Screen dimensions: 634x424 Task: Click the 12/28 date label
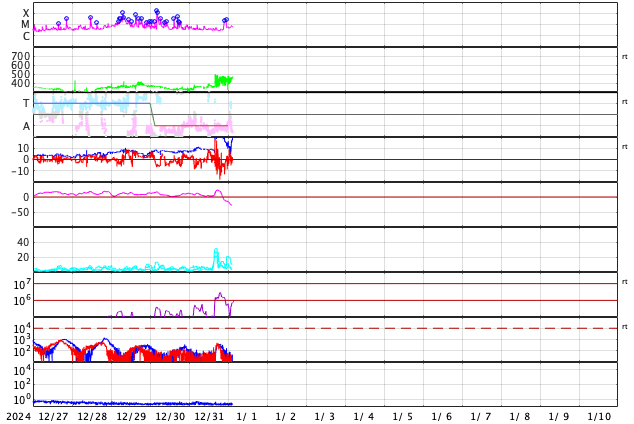(x=92, y=417)
